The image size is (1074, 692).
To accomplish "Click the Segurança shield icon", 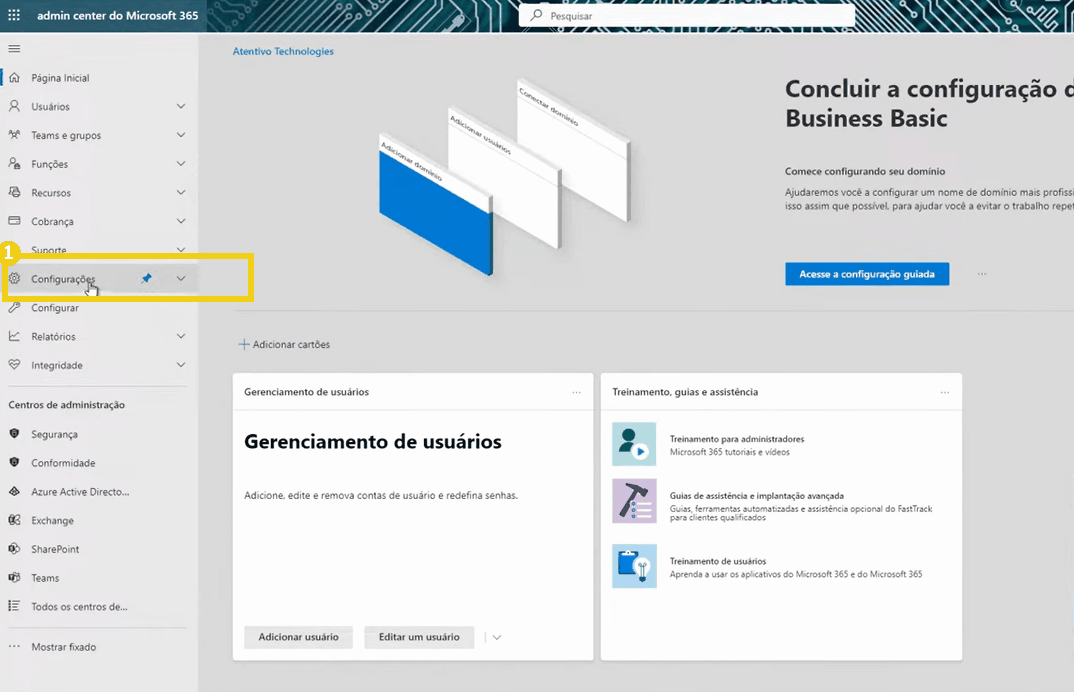I will [x=14, y=434].
